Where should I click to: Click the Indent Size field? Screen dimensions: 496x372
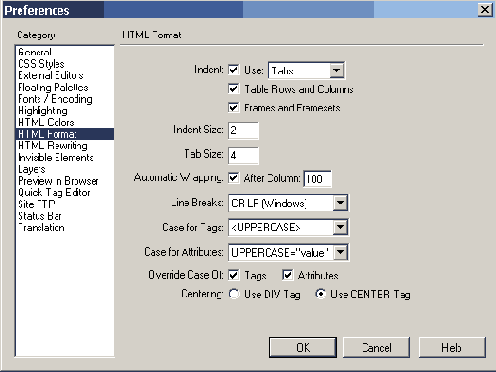coord(243,130)
